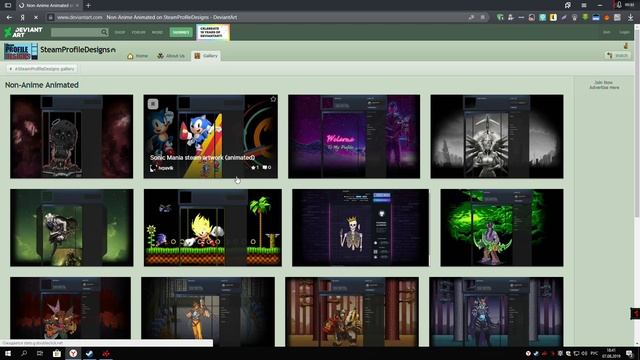Open the red forest warrior thumbnail

point(352,312)
